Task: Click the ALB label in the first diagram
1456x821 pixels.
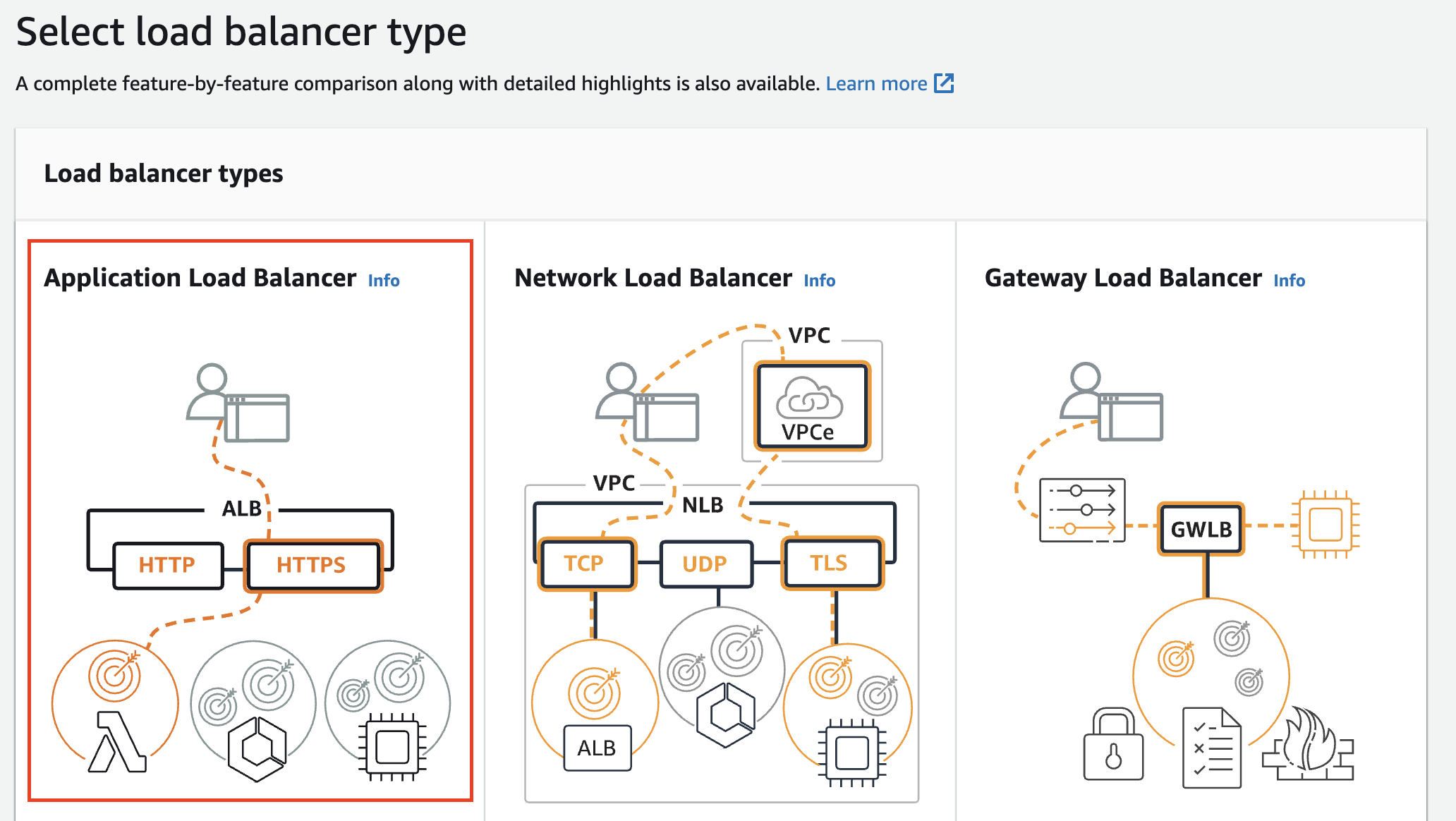Action: coord(242,509)
